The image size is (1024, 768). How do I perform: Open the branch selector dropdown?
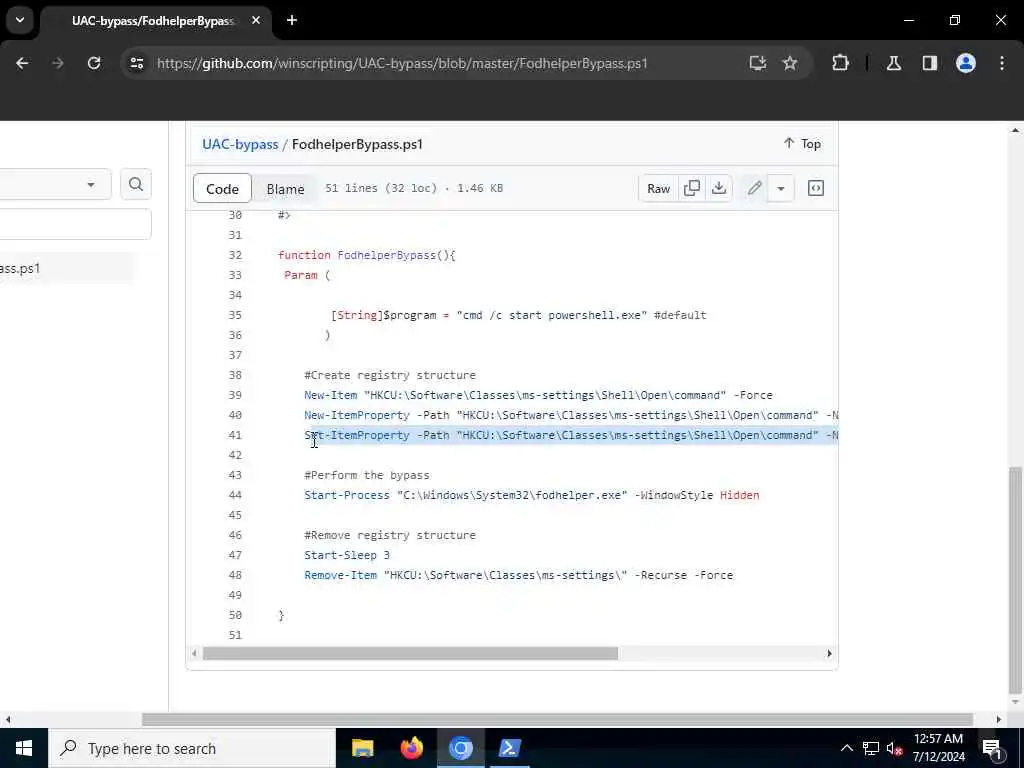coord(55,185)
